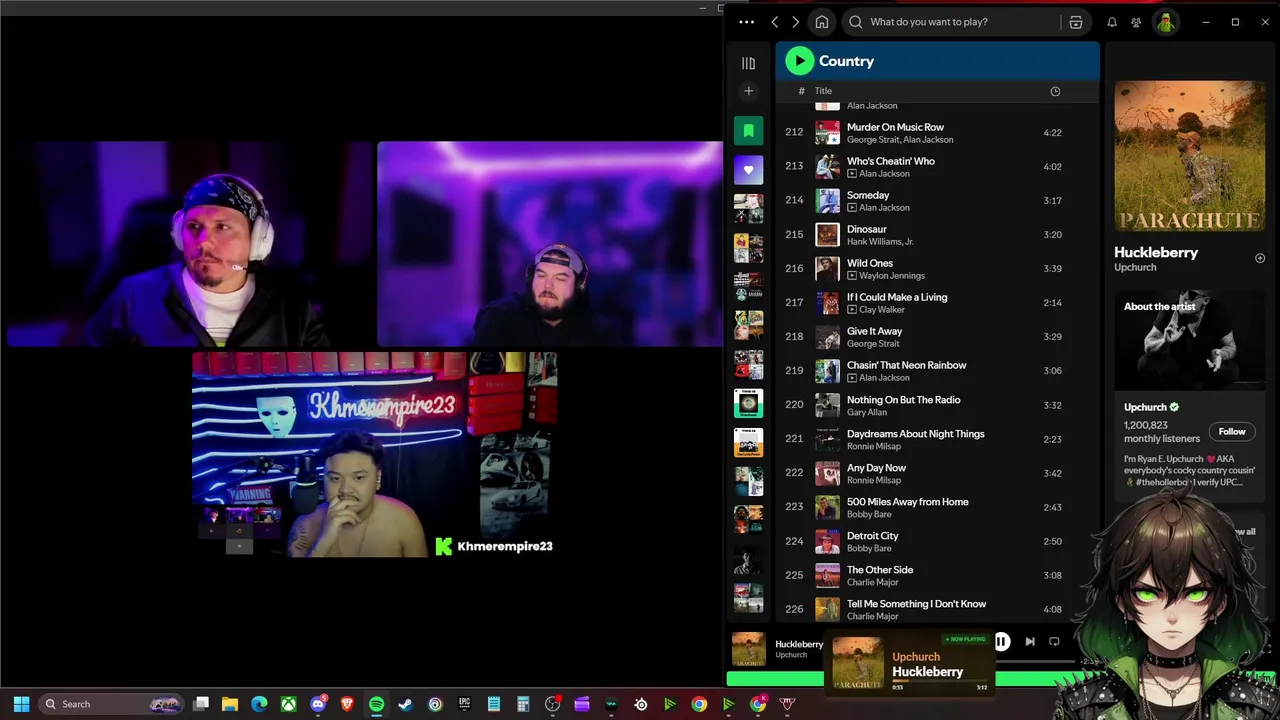1280x720 pixels.
Task: Launch Microsoft Edge from the taskbar
Action: 259,704
